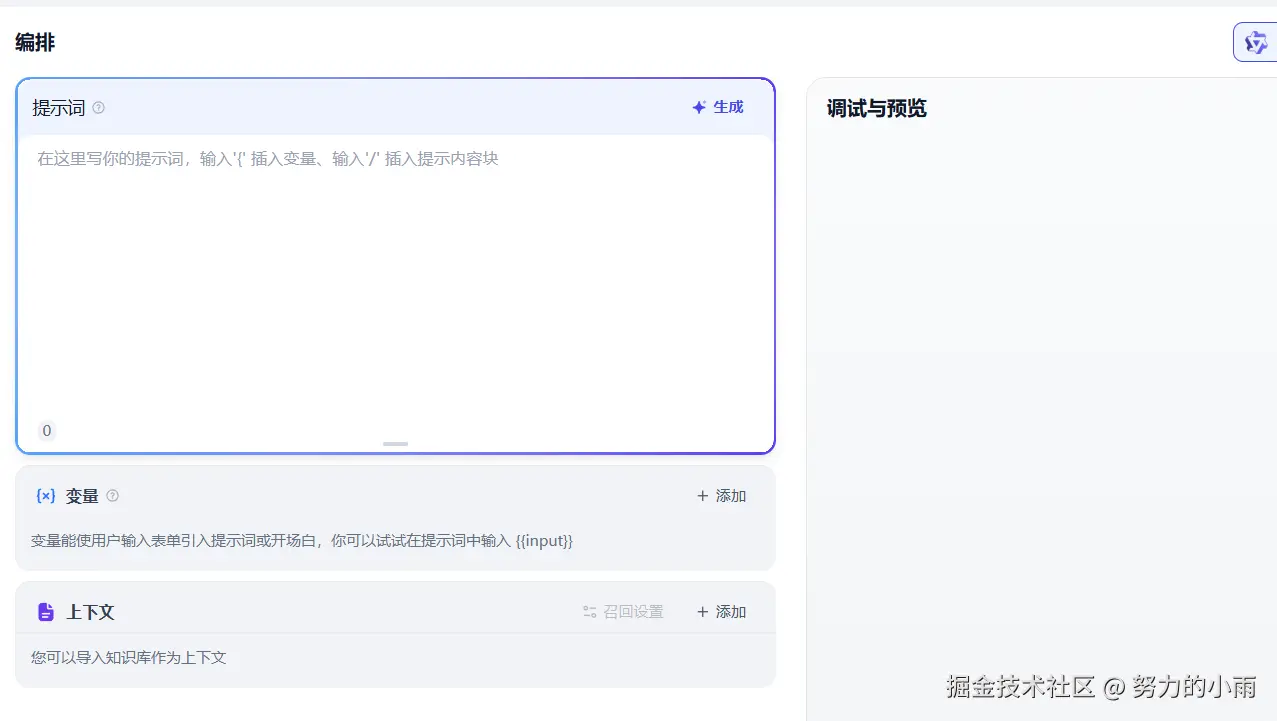Add a new variable with 添加
The width and height of the screenshot is (1277, 721).
pos(721,496)
